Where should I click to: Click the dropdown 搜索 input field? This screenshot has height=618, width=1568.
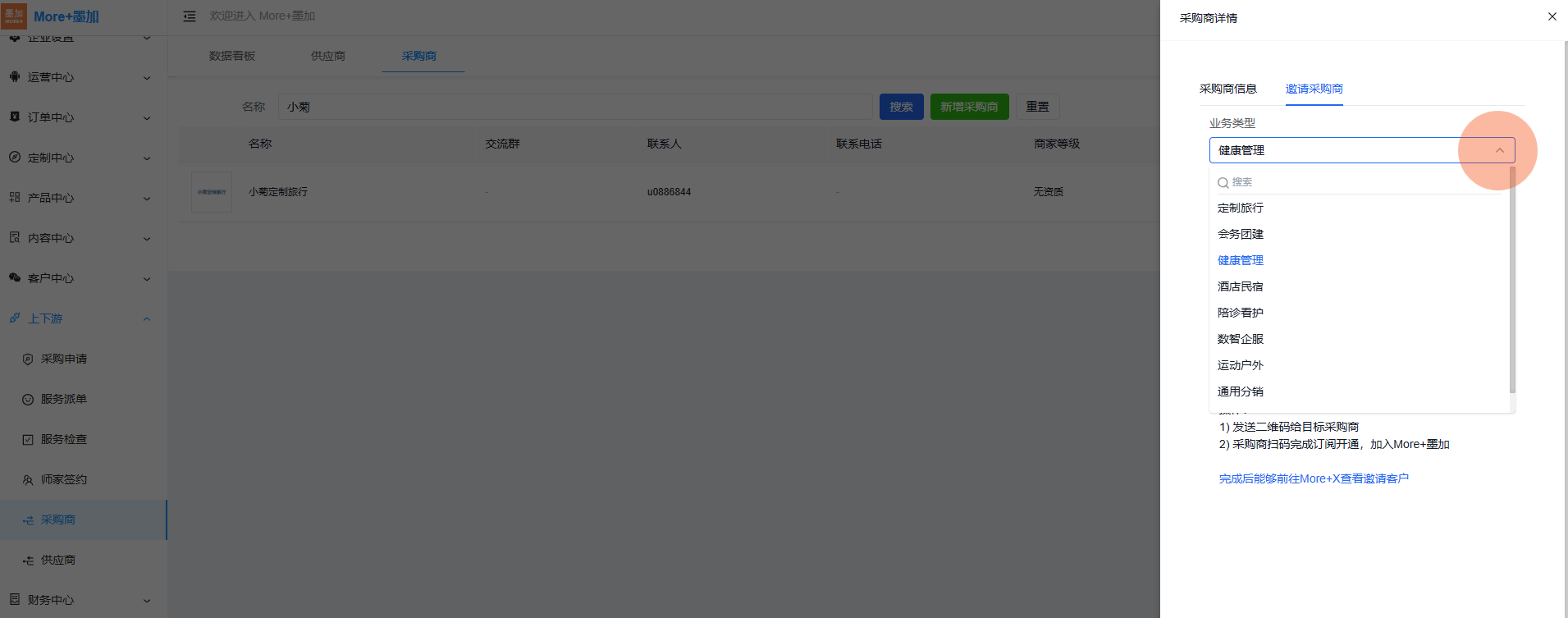1362,182
